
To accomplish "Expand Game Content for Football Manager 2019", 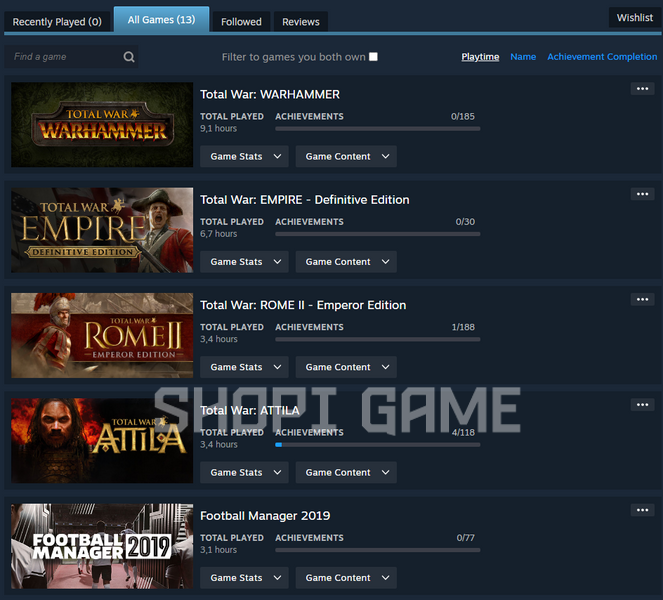I will [x=346, y=578].
